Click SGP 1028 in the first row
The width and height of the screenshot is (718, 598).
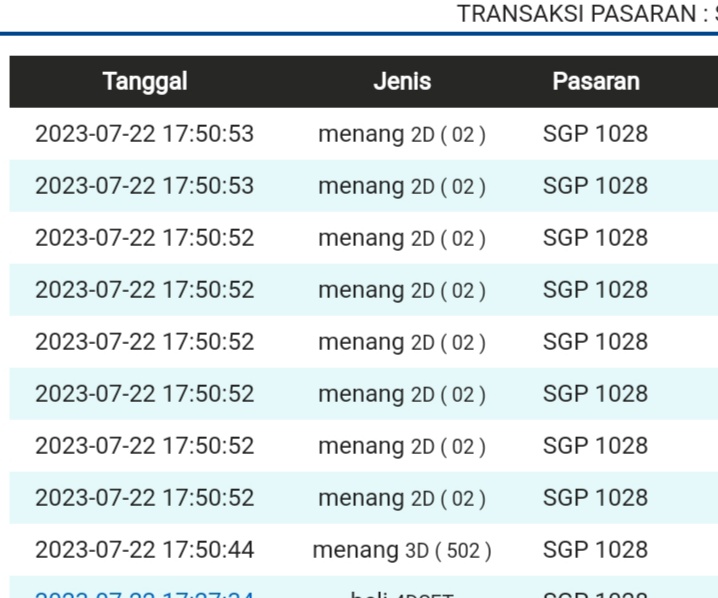(596, 134)
